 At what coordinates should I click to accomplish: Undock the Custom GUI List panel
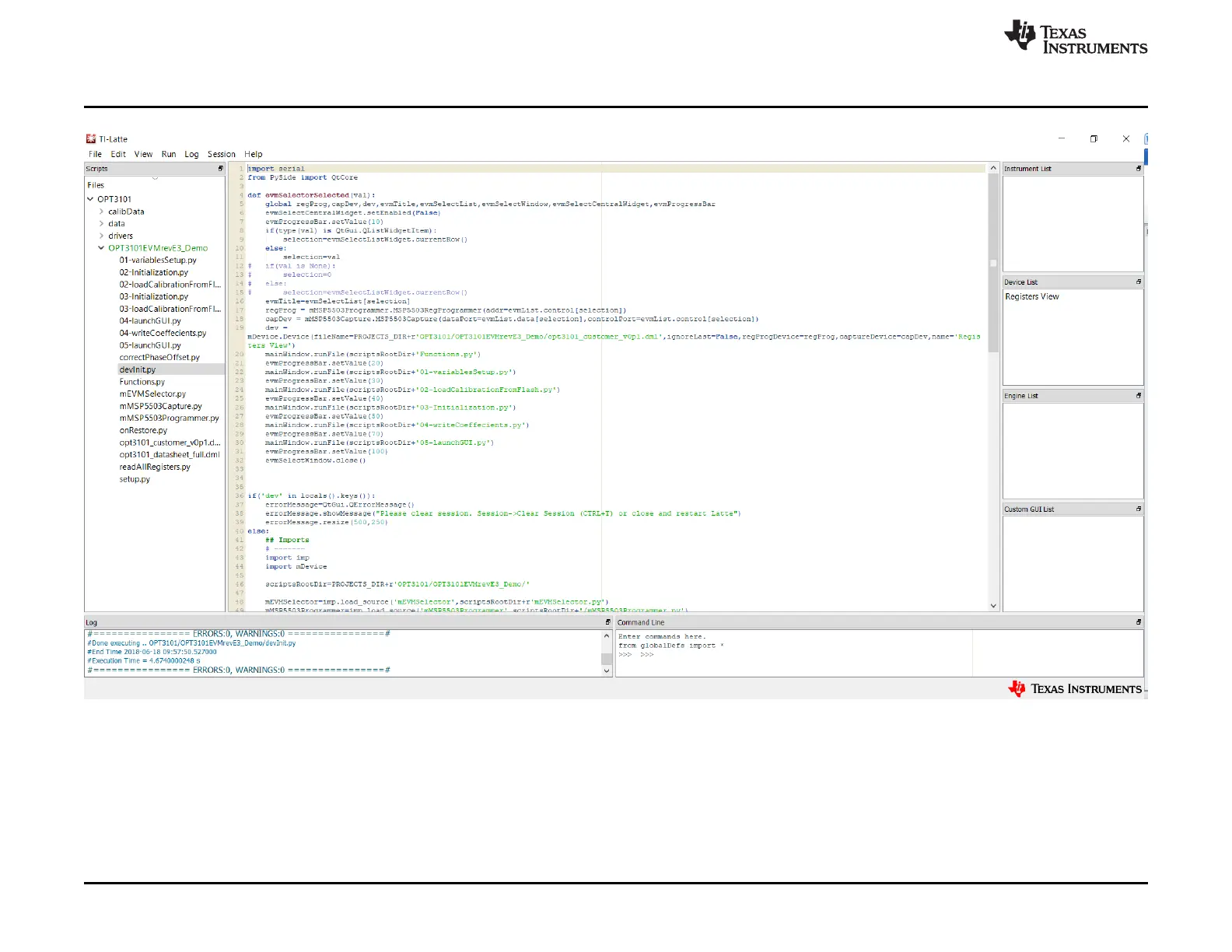1139,509
